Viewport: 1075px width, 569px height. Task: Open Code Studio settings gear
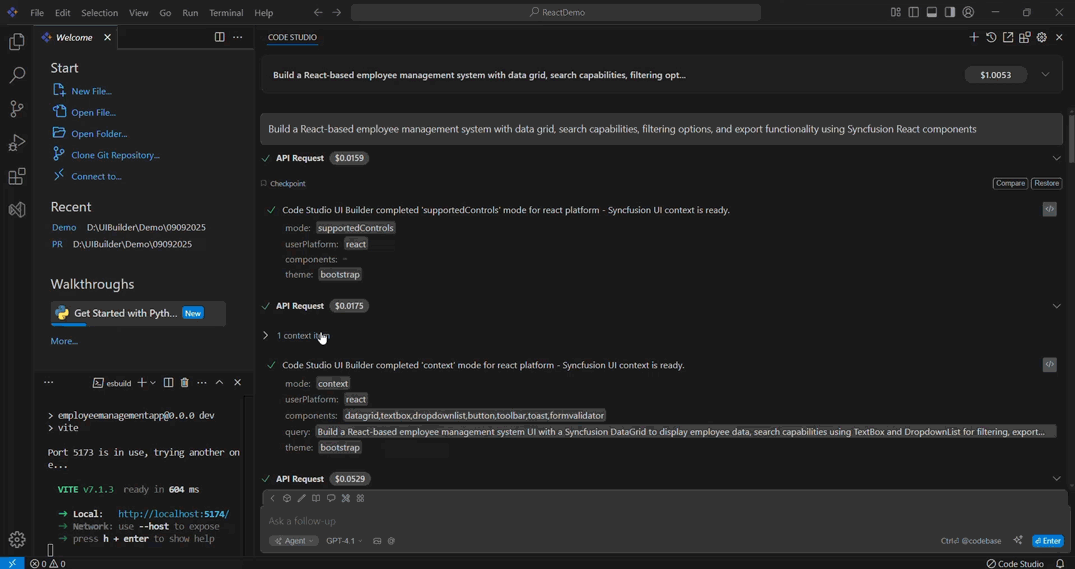click(x=1041, y=37)
